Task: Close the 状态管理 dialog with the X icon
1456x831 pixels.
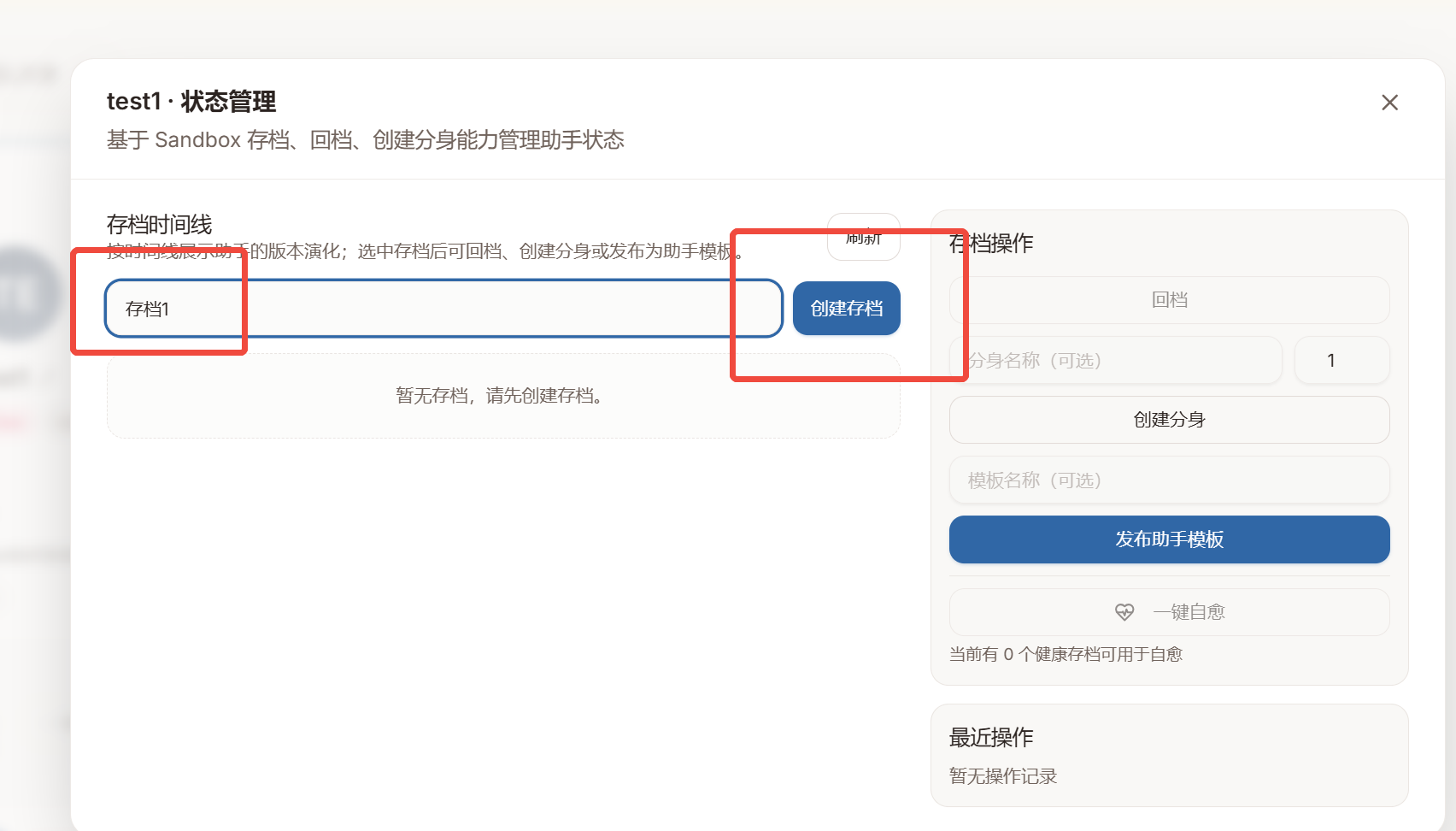Action: point(1389,103)
